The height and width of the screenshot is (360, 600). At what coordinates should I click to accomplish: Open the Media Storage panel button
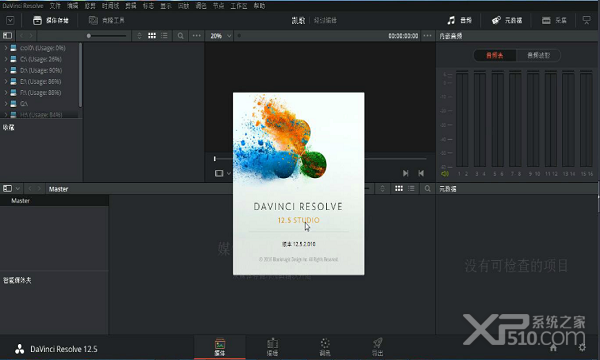pyautogui.click(x=50, y=20)
